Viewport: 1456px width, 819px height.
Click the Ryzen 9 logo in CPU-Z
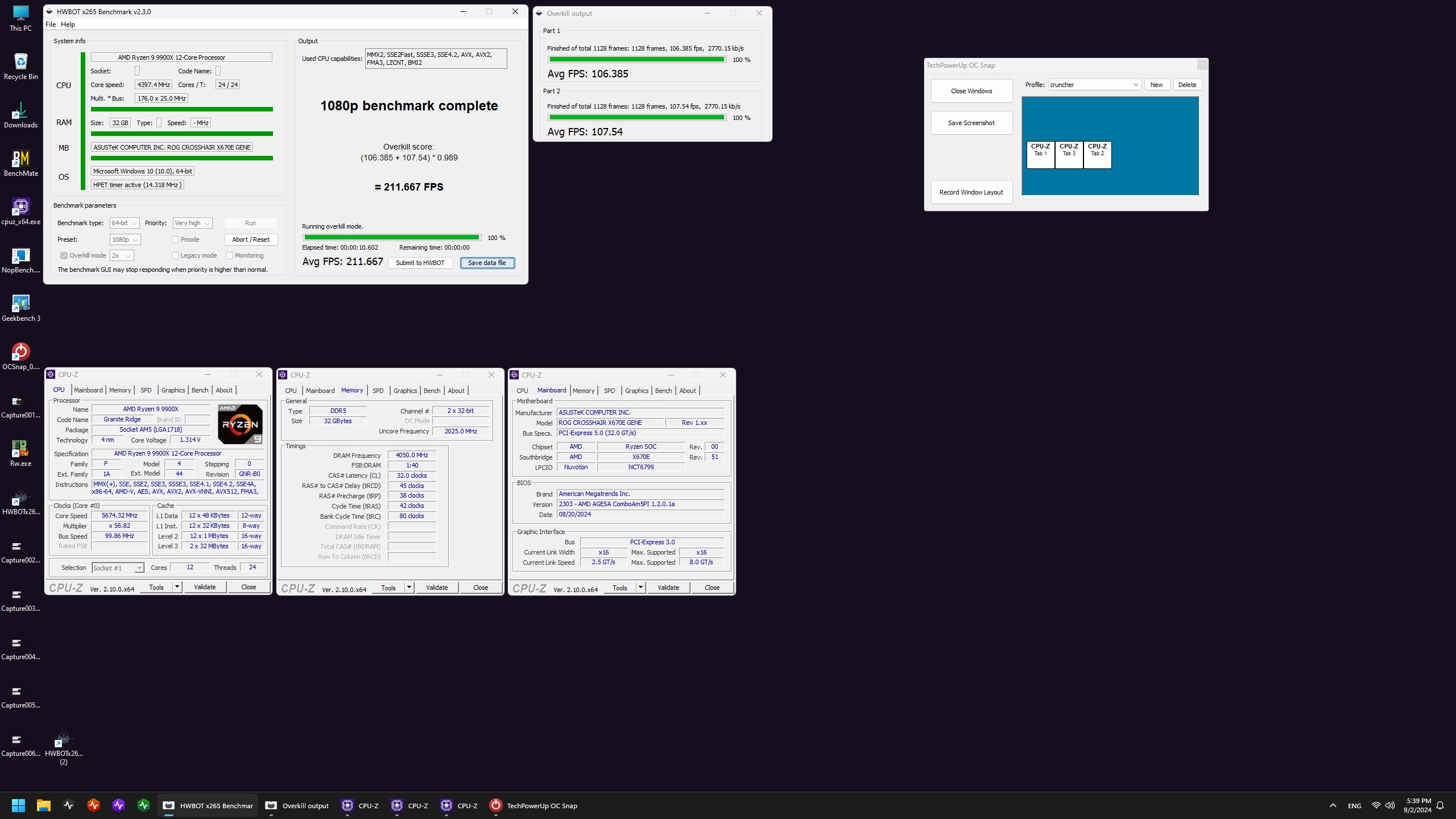pos(240,424)
